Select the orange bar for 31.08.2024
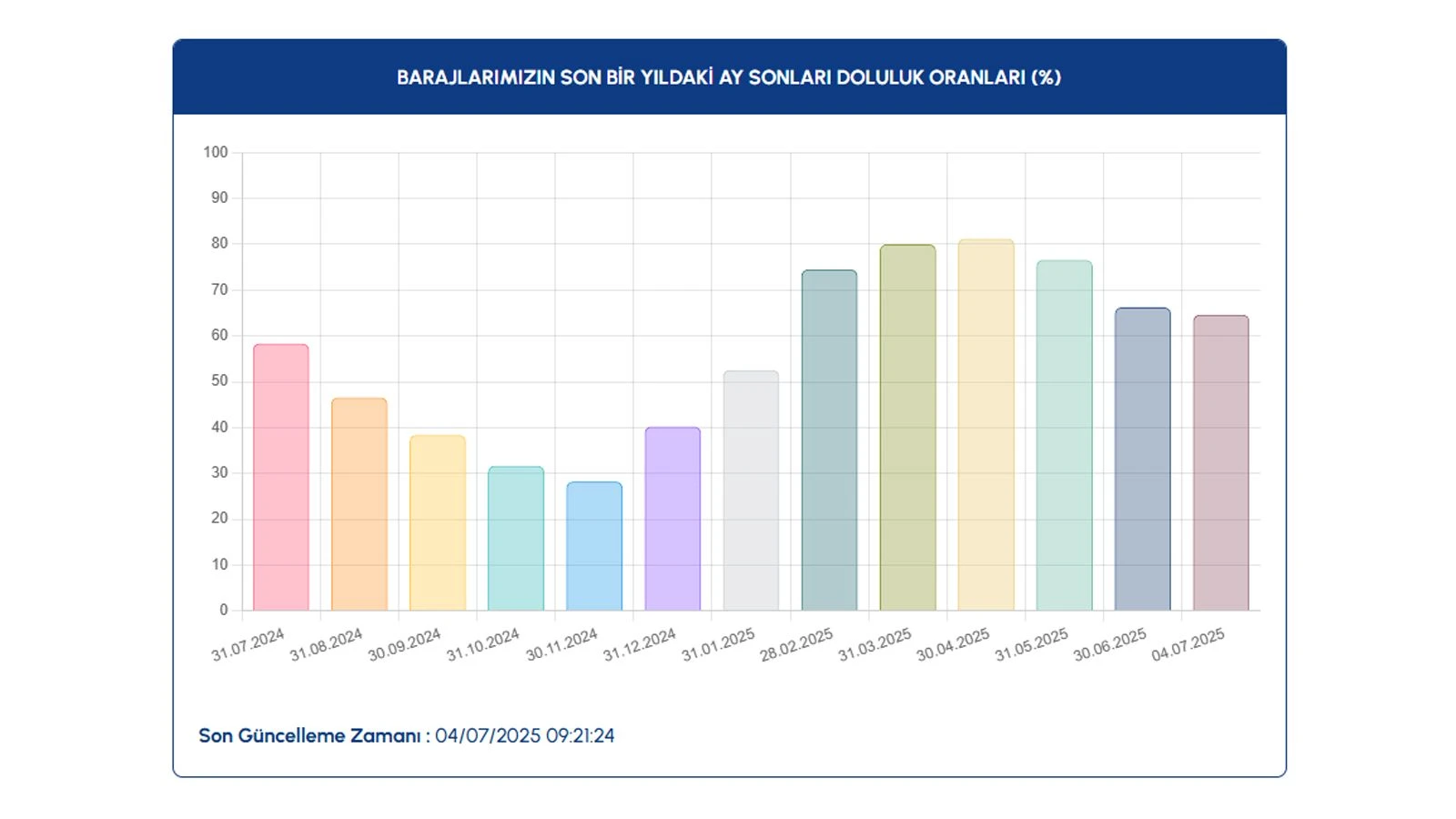The width and height of the screenshot is (1456, 819). coord(359,504)
